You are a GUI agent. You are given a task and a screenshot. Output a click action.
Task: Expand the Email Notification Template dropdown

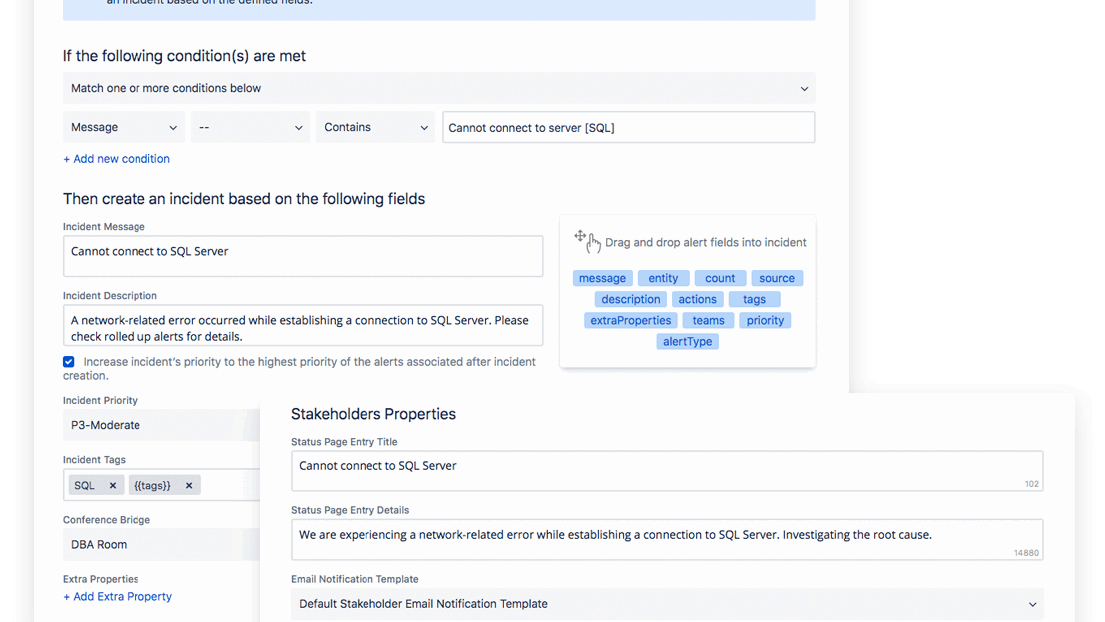666,604
